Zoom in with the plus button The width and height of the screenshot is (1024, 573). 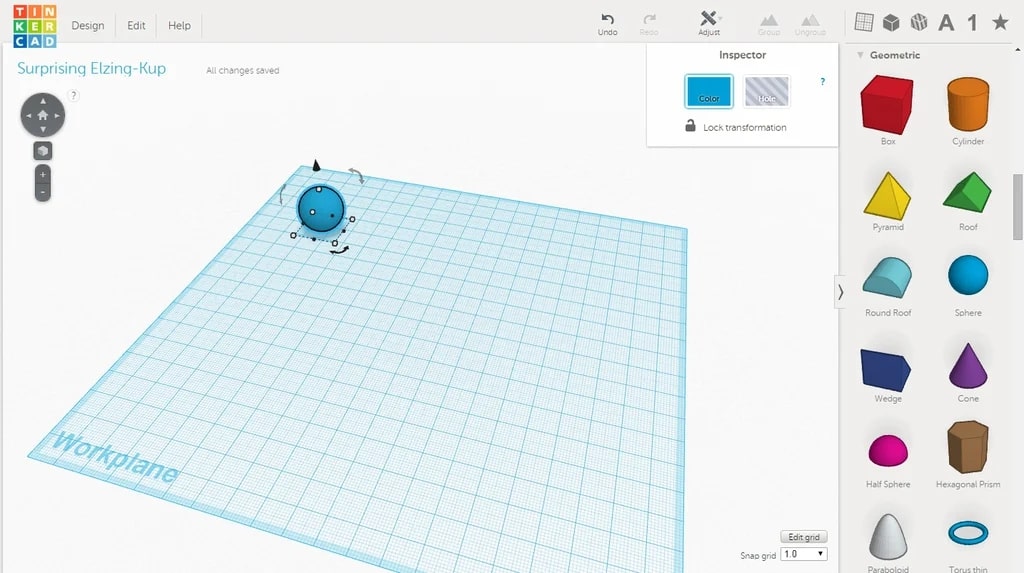pyautogui.click(x=42, y=175)
